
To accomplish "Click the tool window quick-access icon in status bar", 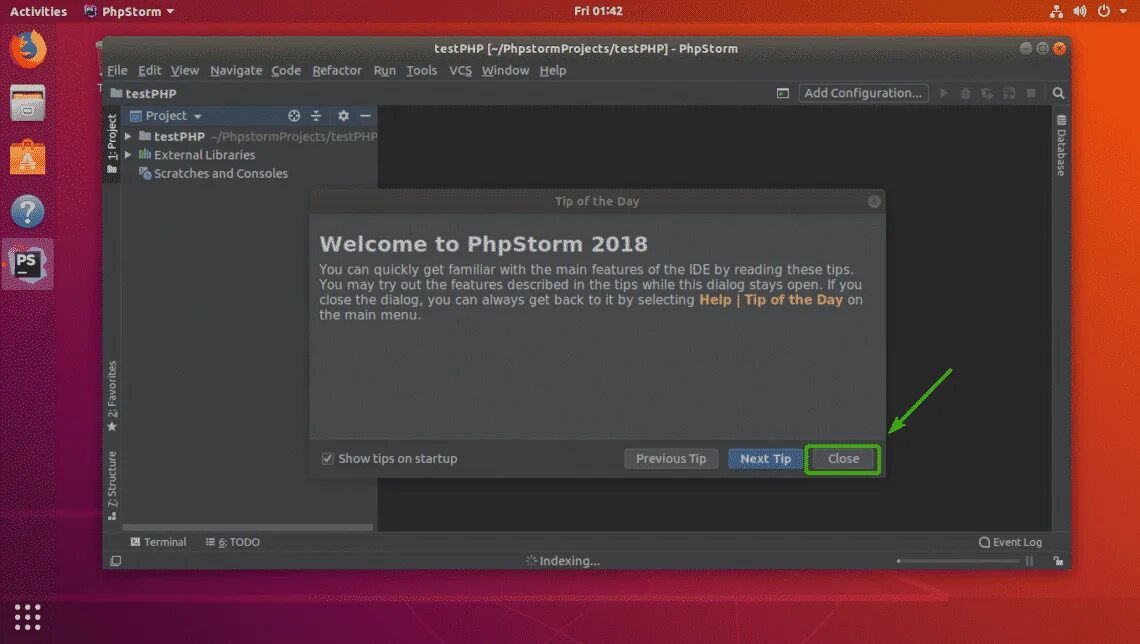I will [x=116, y=561].
